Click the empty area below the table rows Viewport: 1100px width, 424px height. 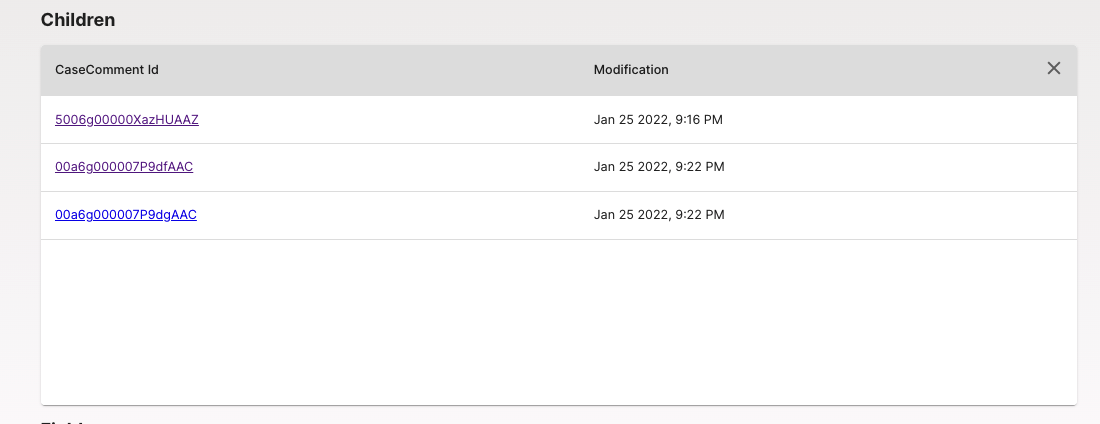tap(558, 322)
